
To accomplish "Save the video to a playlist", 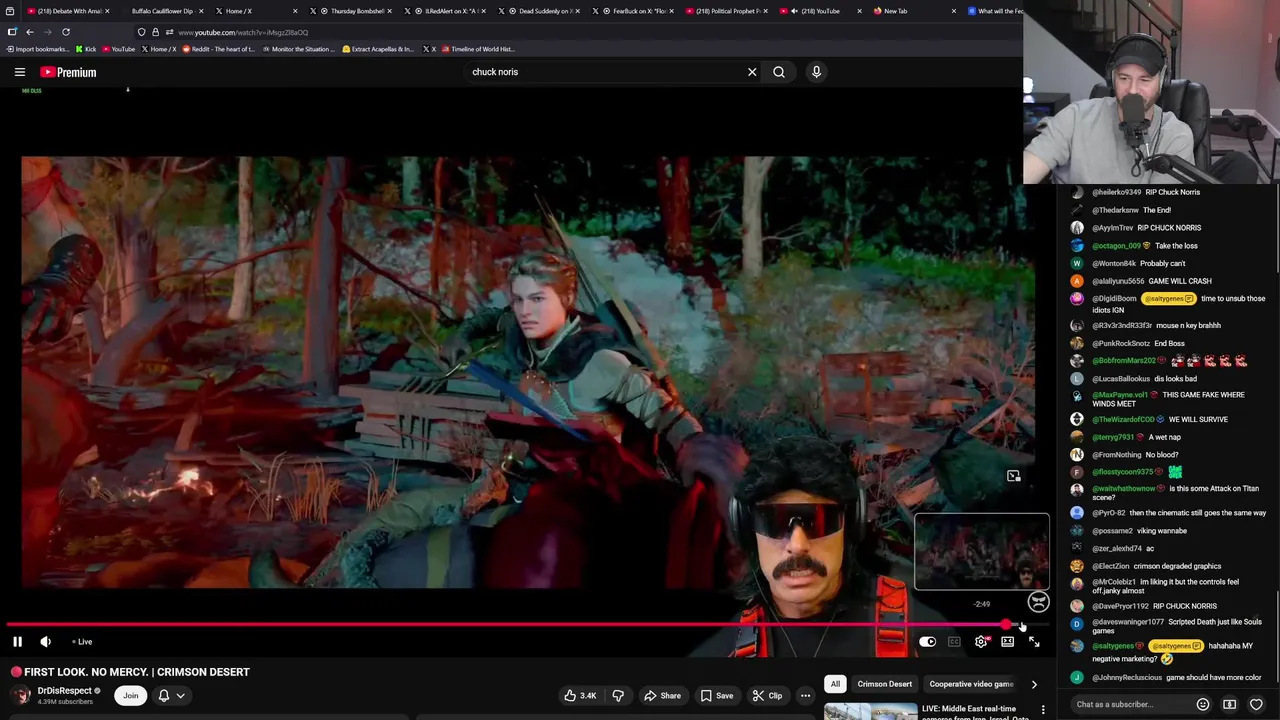I will click(x=717, y=696).
